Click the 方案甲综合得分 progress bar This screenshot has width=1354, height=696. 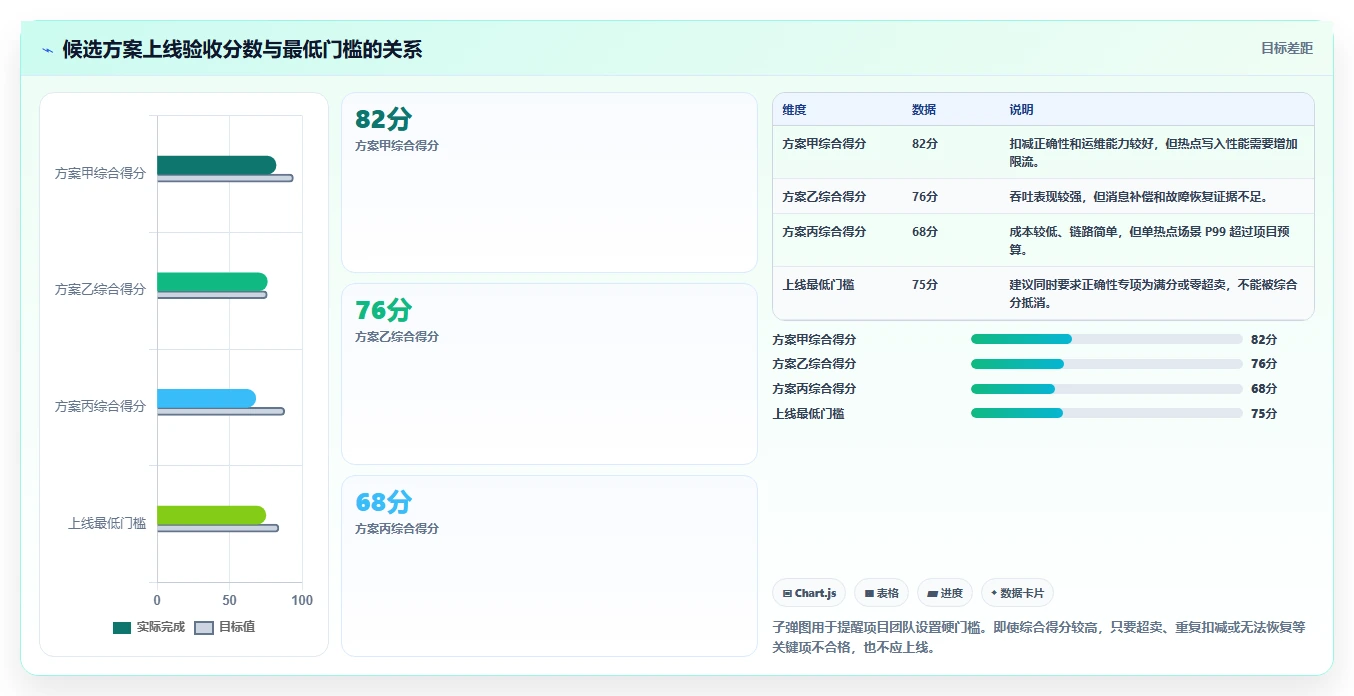pyautogui.click(x=1106, y=339)
